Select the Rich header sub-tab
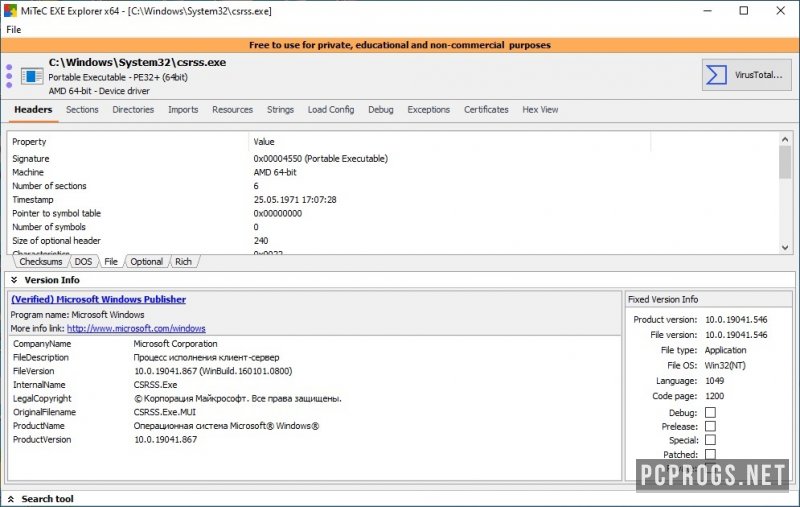 click(184, 262)
